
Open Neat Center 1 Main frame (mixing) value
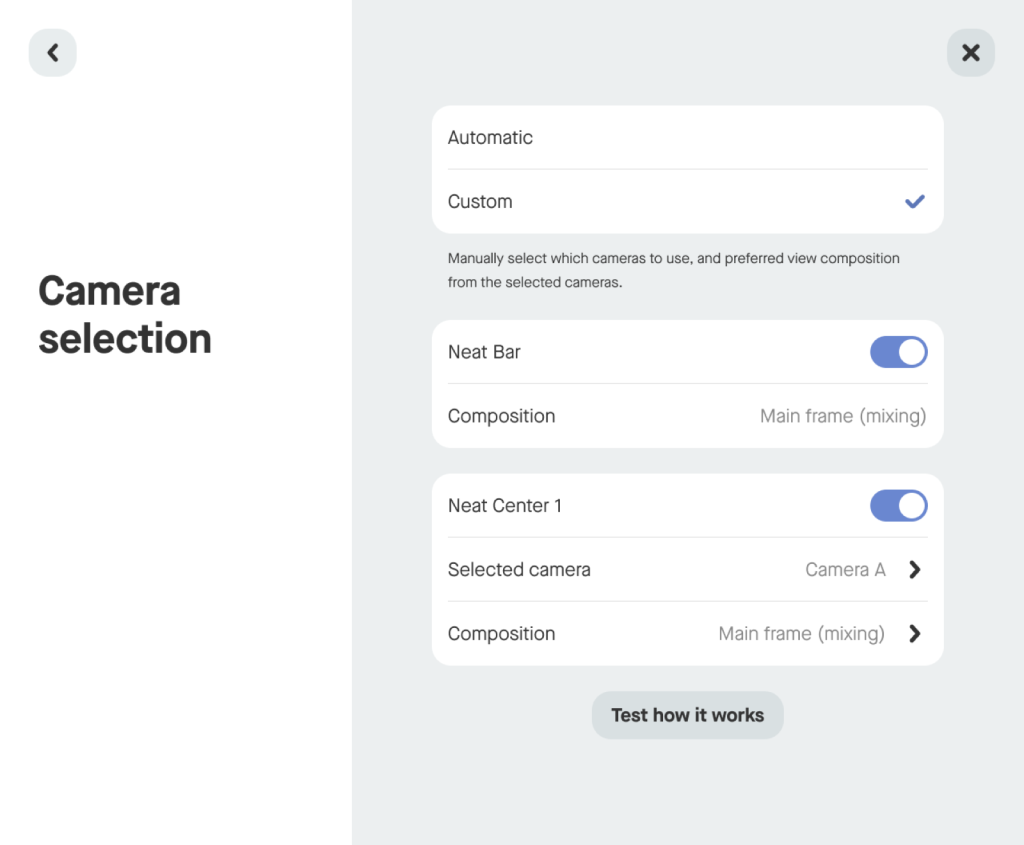pyautogui.click(x=801, y=634)
